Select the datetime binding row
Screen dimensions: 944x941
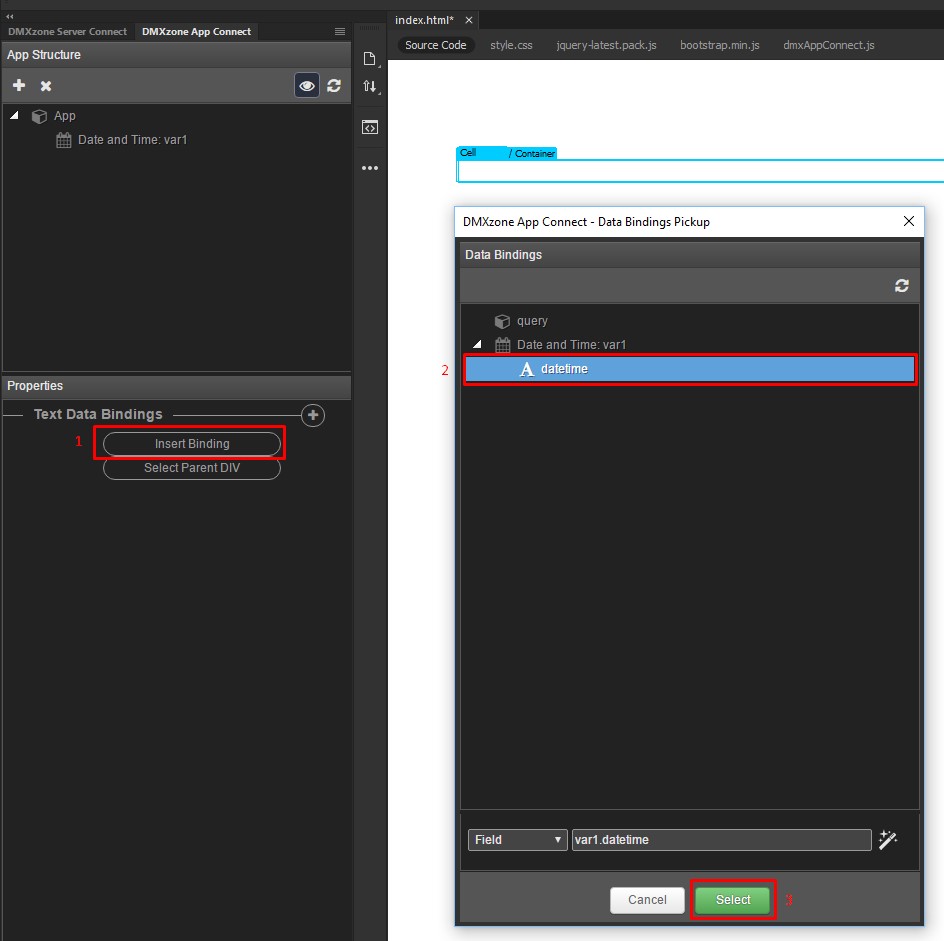690,369
